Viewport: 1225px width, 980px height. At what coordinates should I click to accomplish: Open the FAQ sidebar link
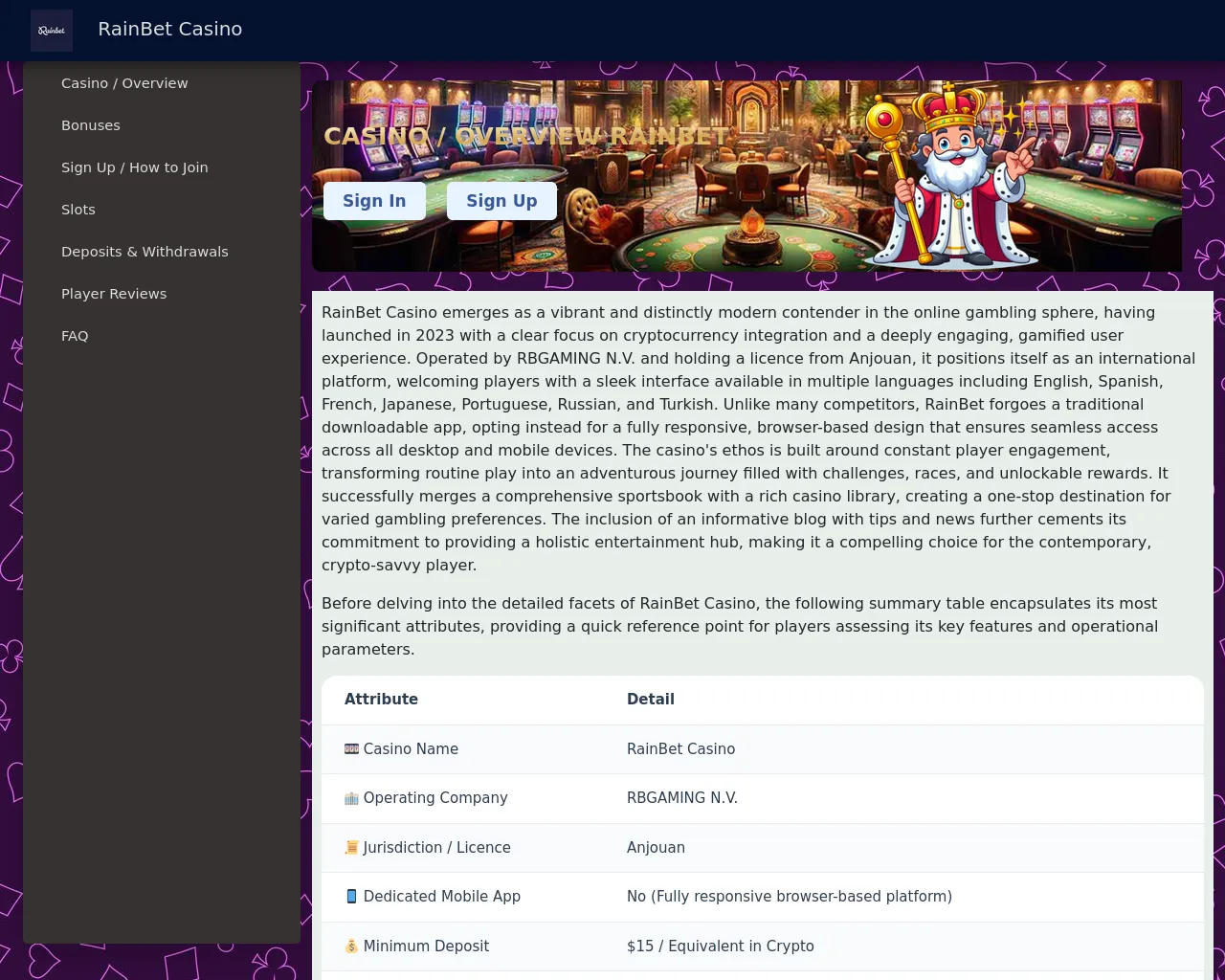pyautogui.click(x=75, y=336)
